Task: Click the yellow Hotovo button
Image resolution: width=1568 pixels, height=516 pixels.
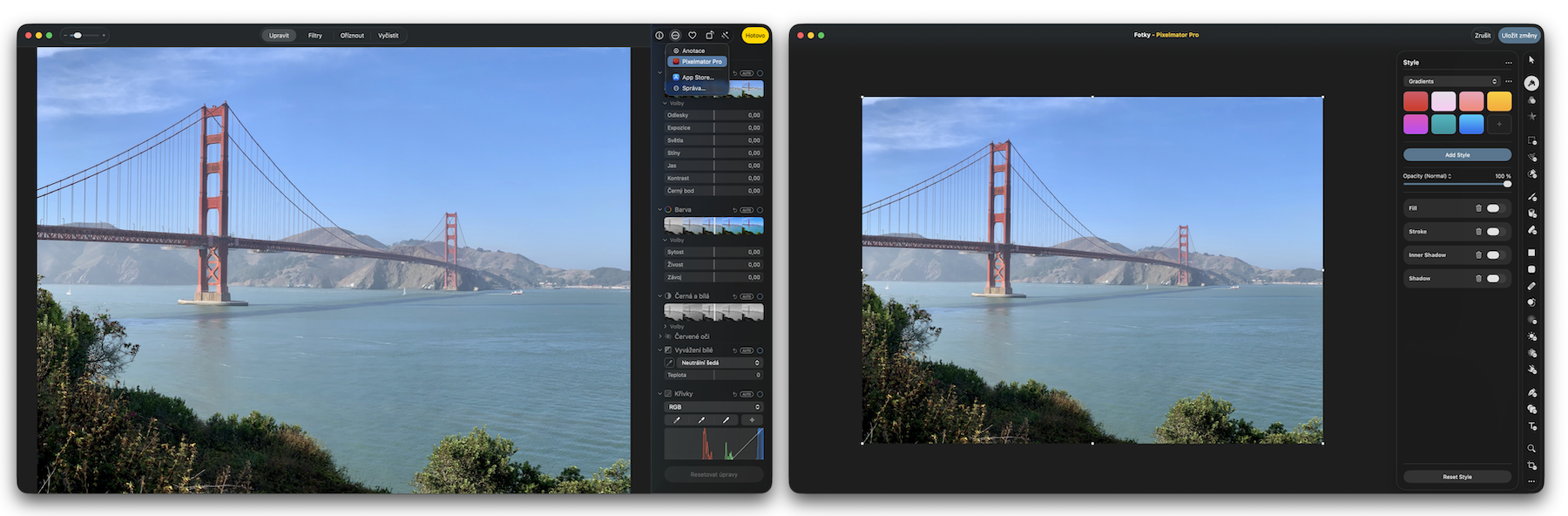Action: coord(755,36)
